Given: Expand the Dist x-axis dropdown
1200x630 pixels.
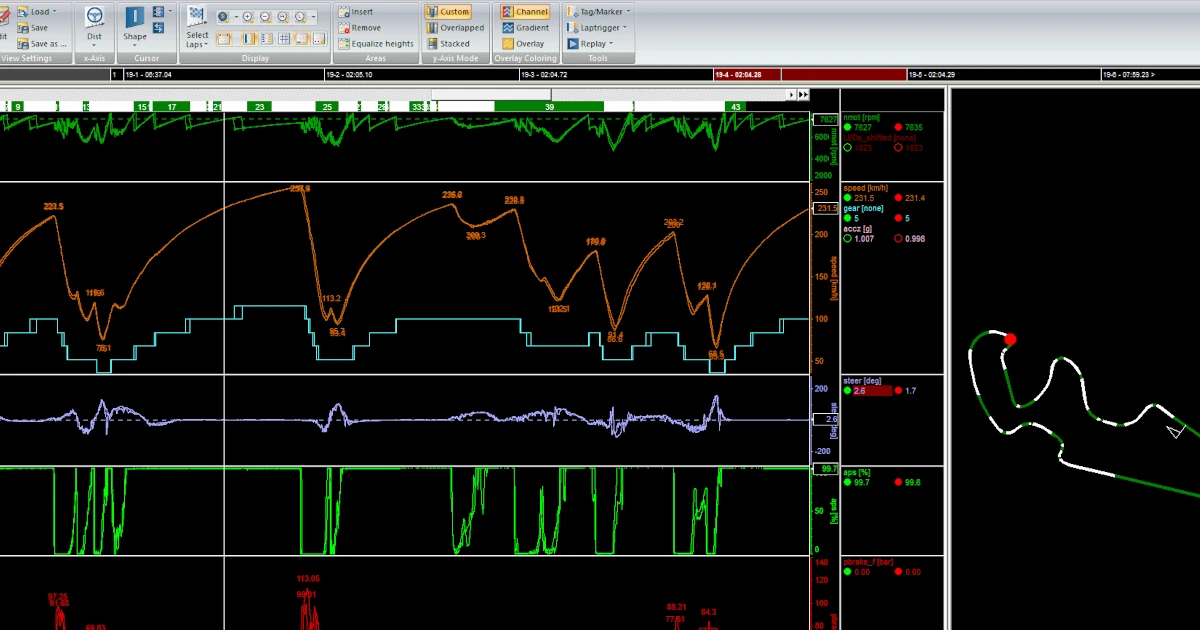Looking at the screenshot, I should tap(94, 36).
